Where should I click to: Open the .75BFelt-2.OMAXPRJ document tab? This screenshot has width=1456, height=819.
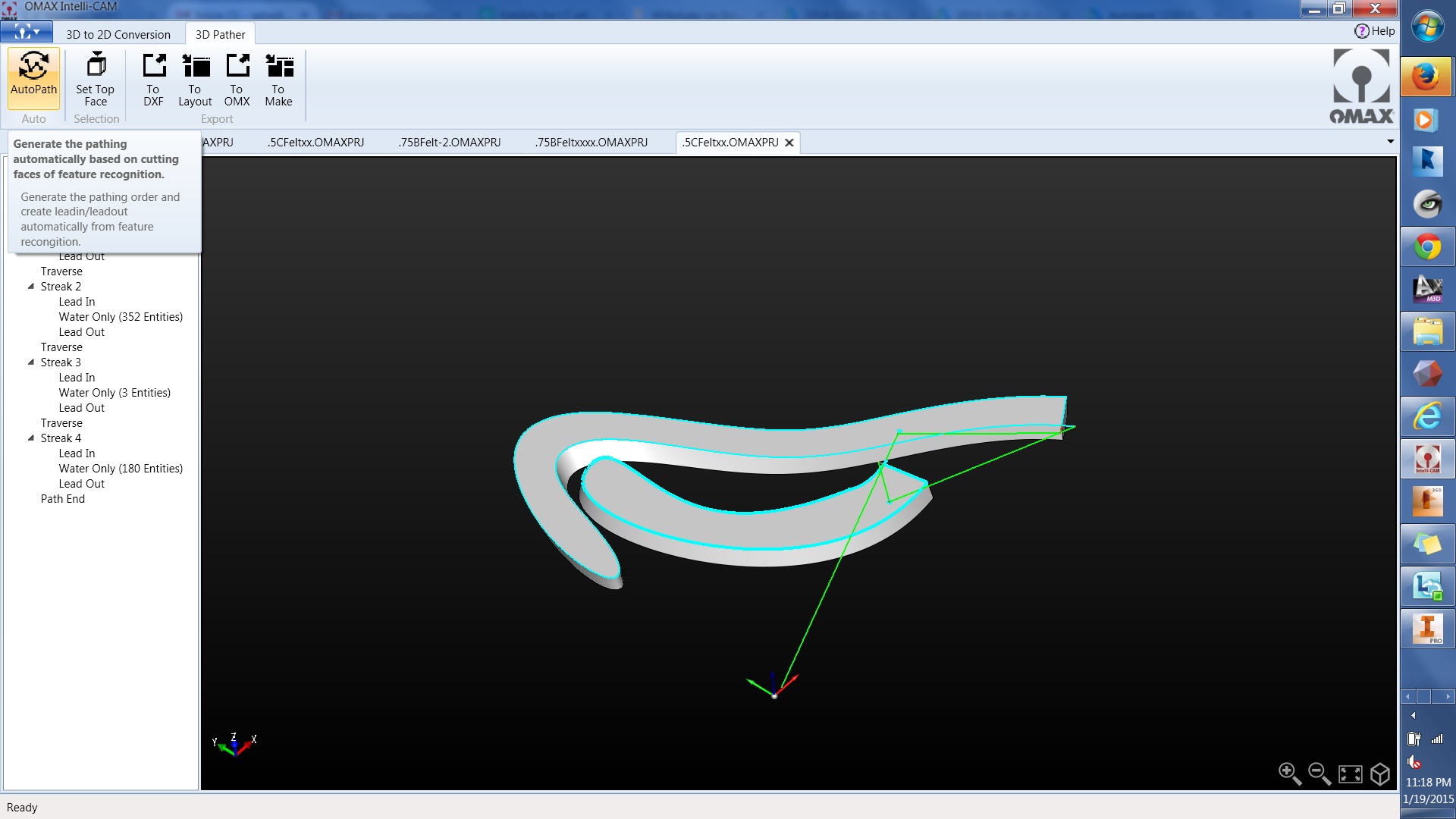pyautogui.click(x=449, y=142)
